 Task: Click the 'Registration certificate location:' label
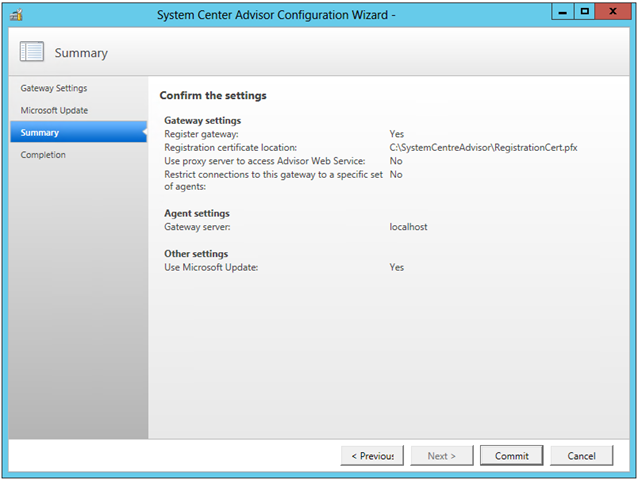click(230, 147)
